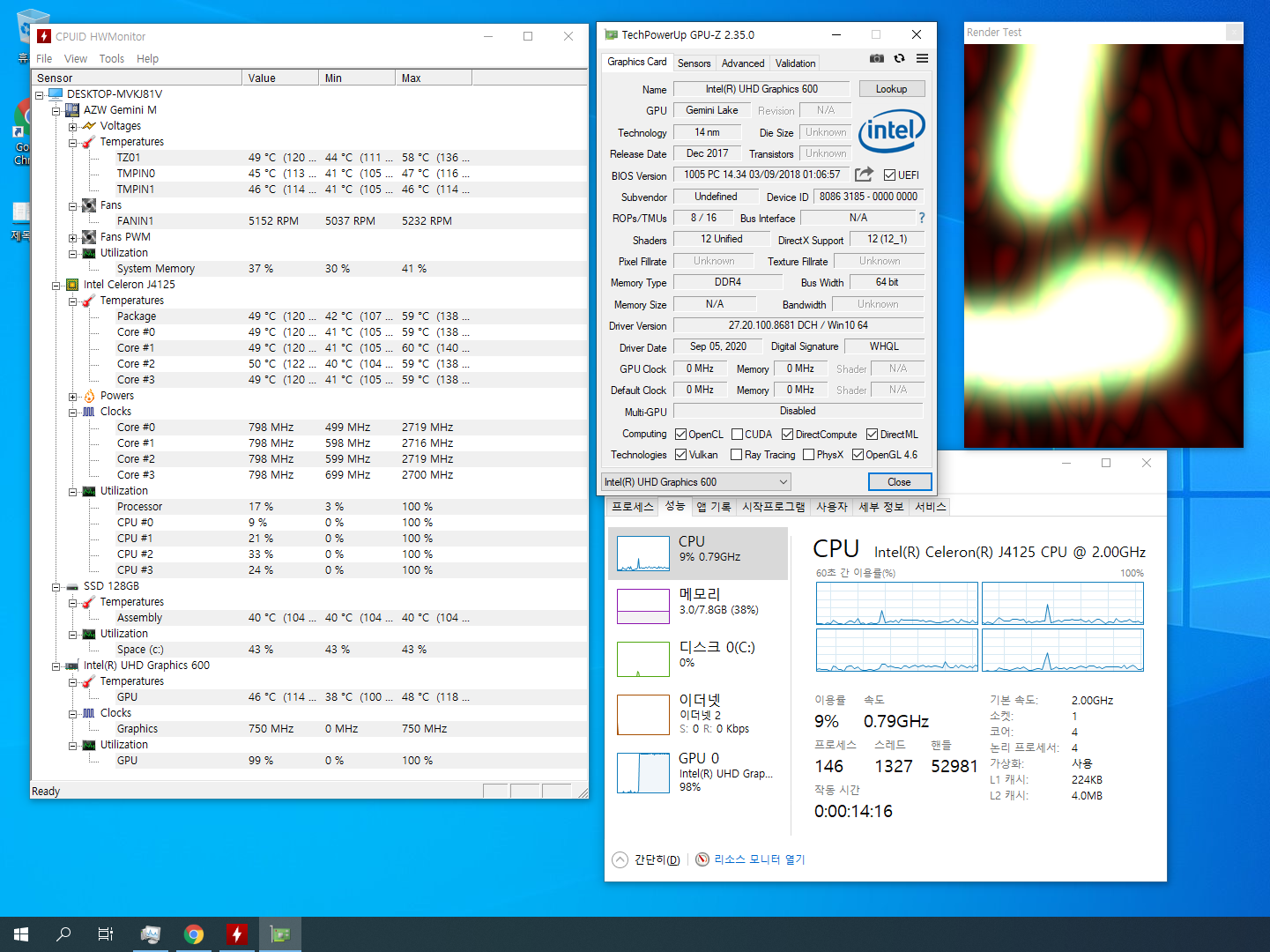Open HWMonitor Help menu

tap(147, 59)
